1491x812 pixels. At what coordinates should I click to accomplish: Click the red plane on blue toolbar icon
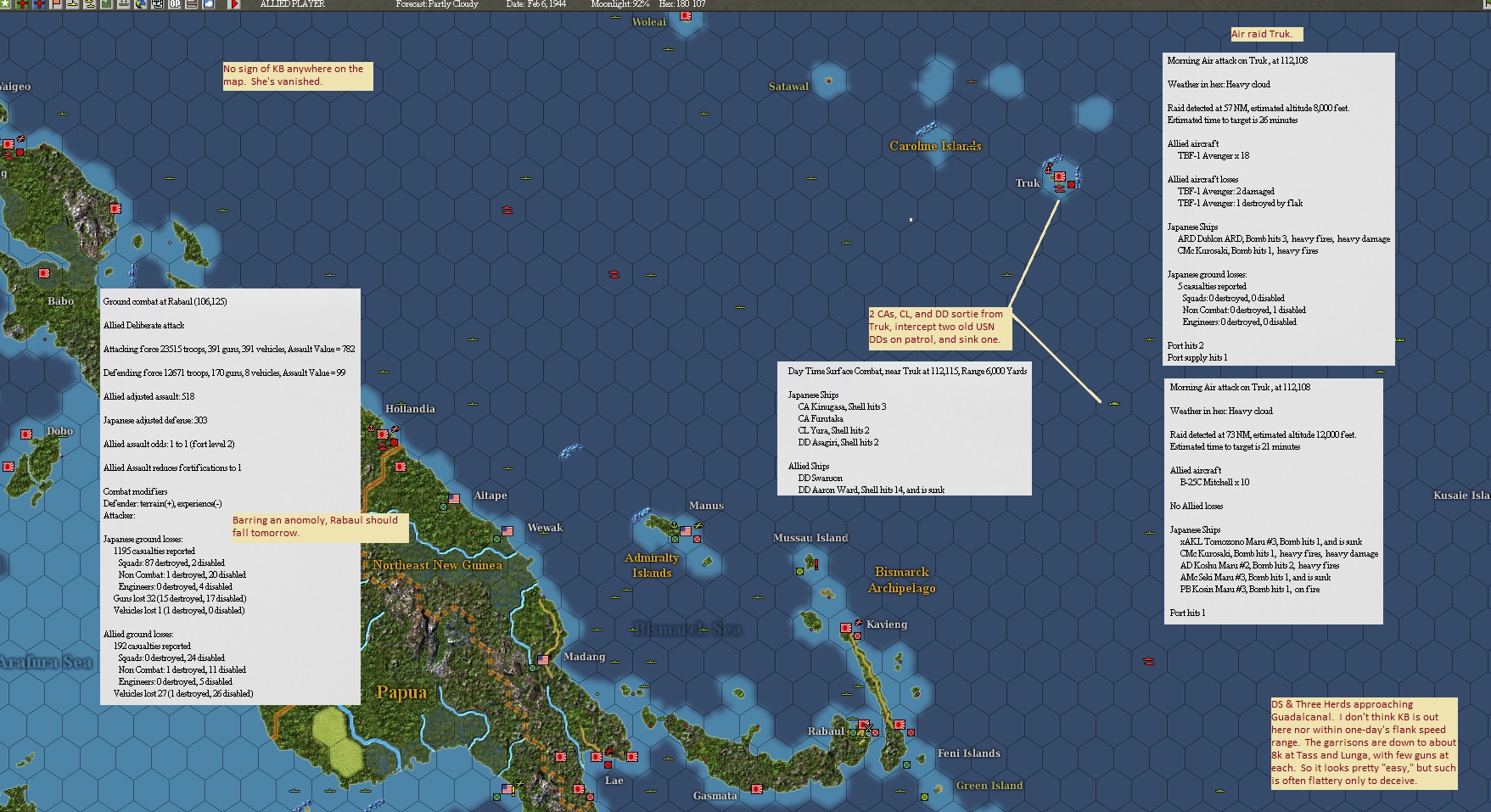pos(39,4)
